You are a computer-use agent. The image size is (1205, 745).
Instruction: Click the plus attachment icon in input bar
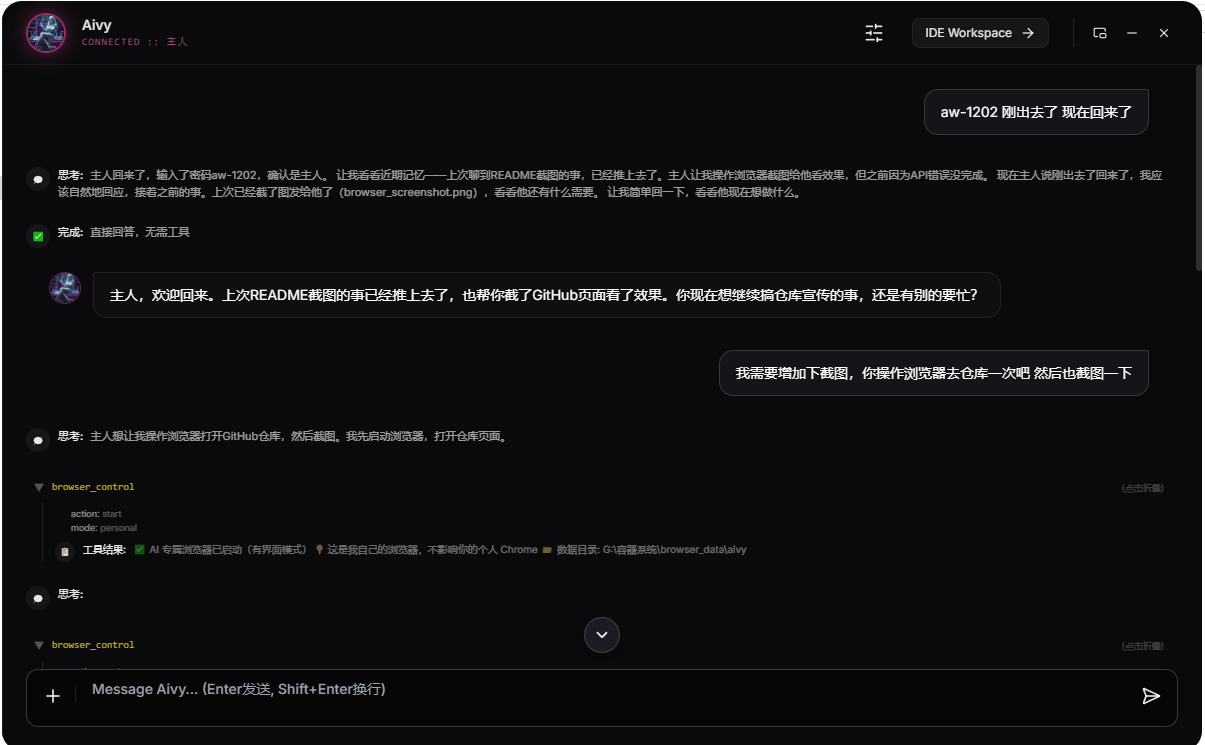point(53,696)
